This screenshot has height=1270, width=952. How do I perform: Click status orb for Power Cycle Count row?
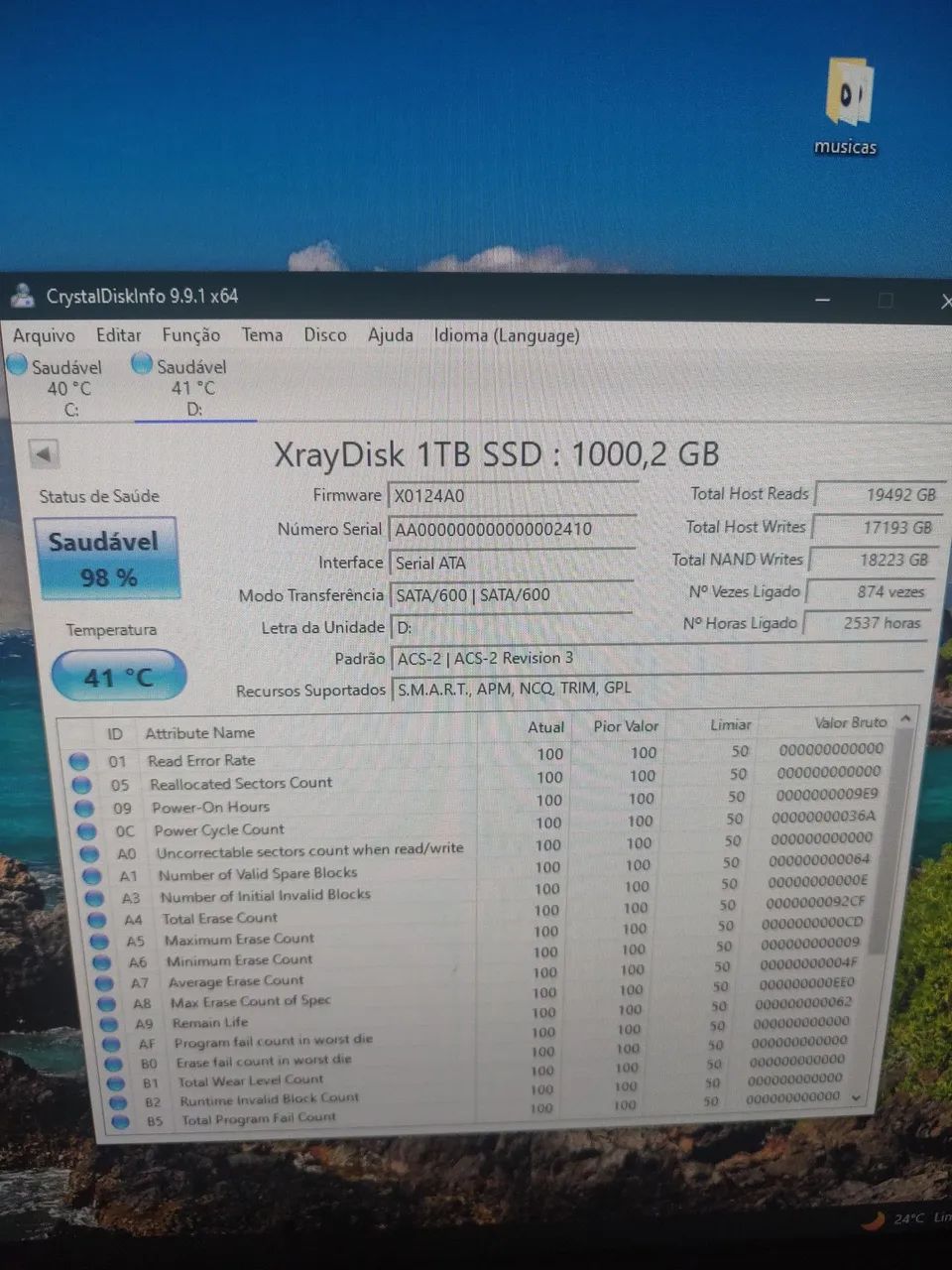87,831
